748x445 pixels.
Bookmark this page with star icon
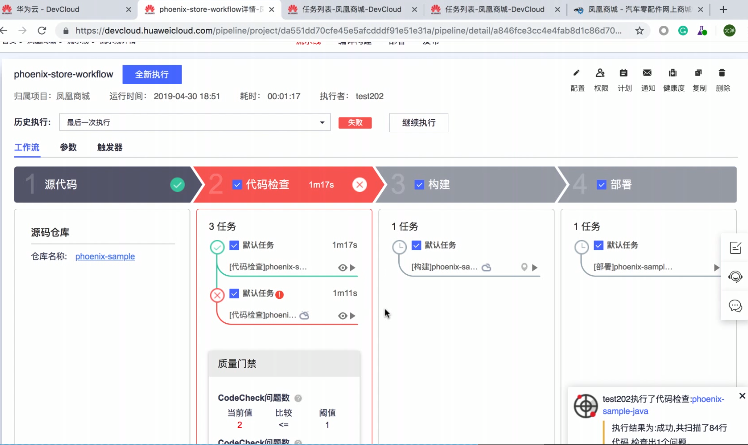tap(639, 31)
